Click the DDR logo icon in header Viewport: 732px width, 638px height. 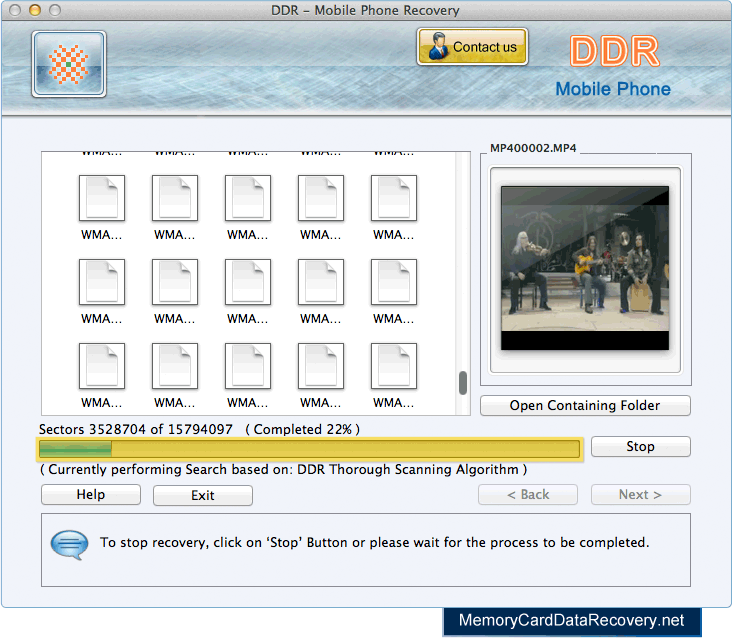(69, 64)
